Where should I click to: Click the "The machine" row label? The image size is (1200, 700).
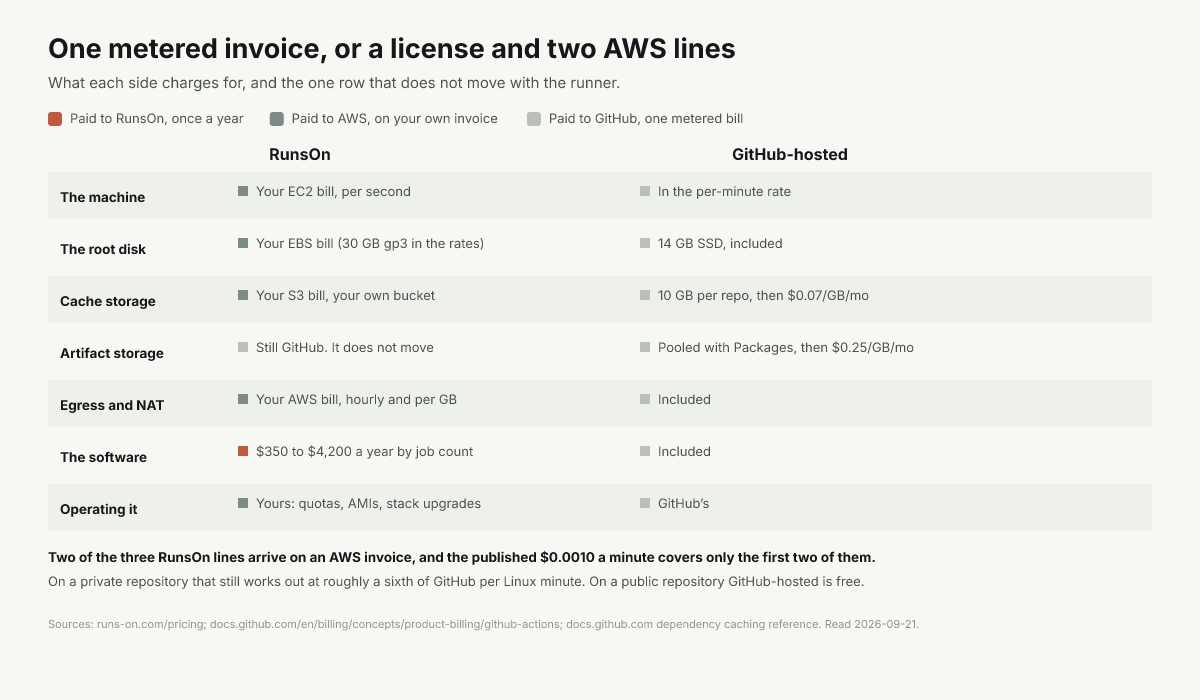click(x=102, y=197)
